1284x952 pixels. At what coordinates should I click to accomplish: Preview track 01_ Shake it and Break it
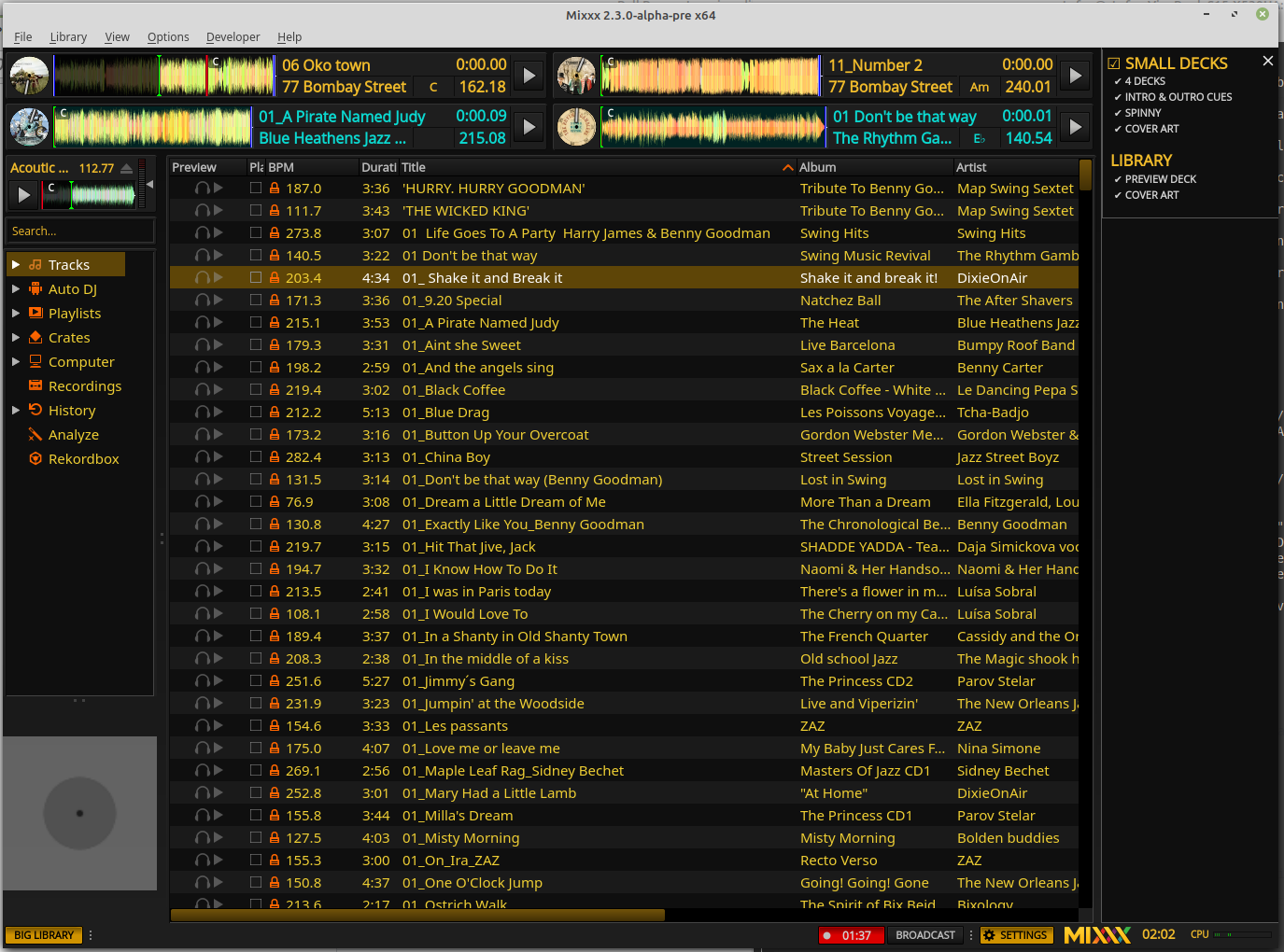209,278
